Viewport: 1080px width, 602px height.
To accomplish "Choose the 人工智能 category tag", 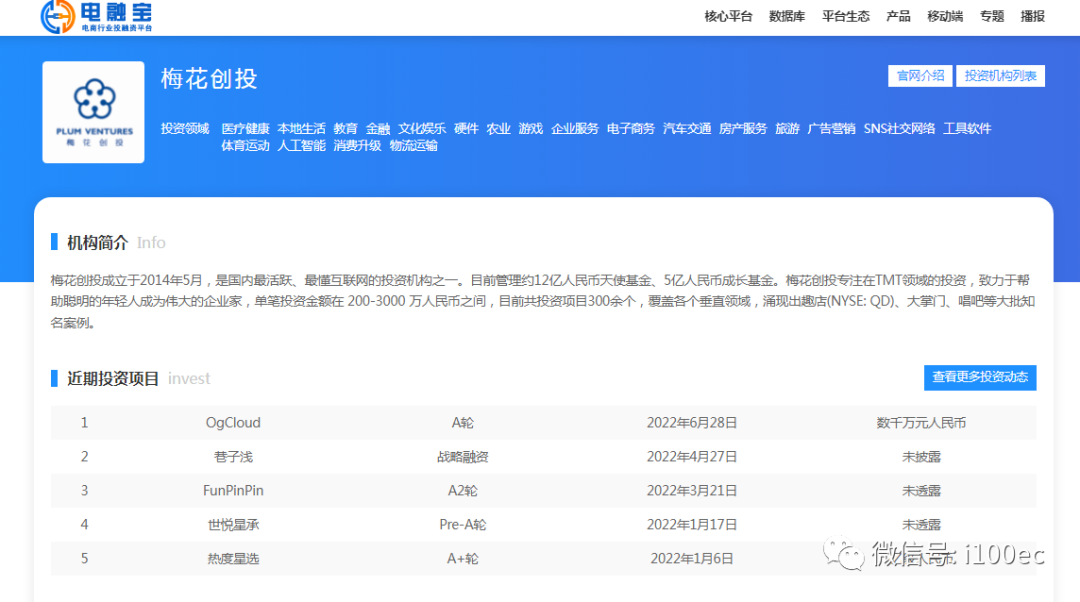I will pyautogui.click(x=301, y=146).
